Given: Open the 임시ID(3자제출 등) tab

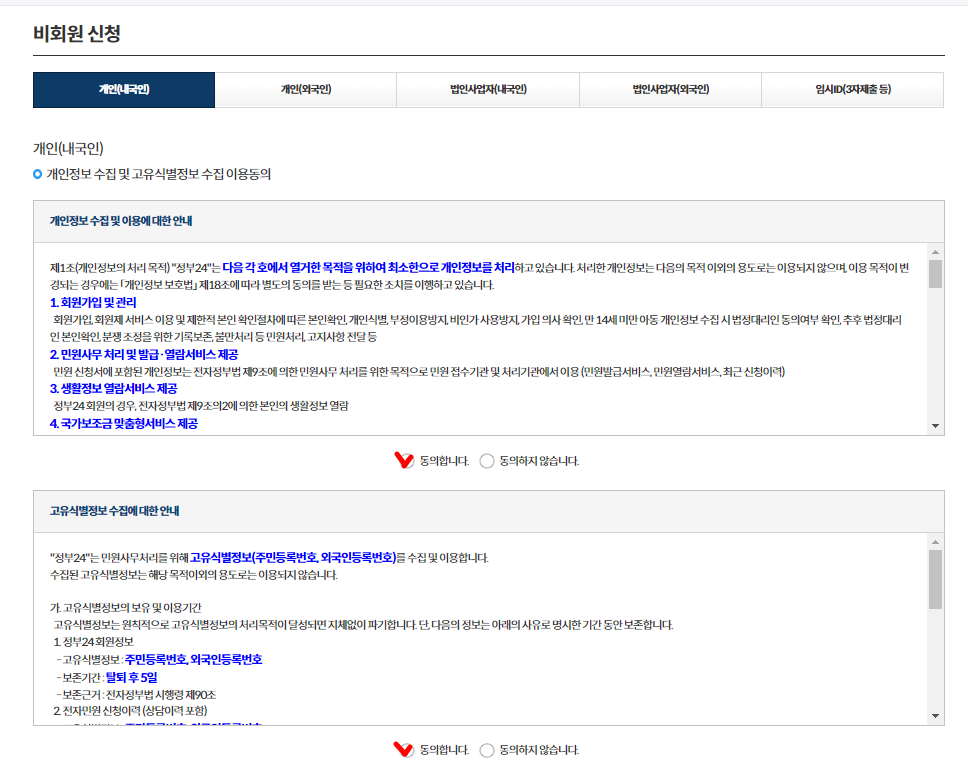Looking at the screenshot, I should coord(851,89).
